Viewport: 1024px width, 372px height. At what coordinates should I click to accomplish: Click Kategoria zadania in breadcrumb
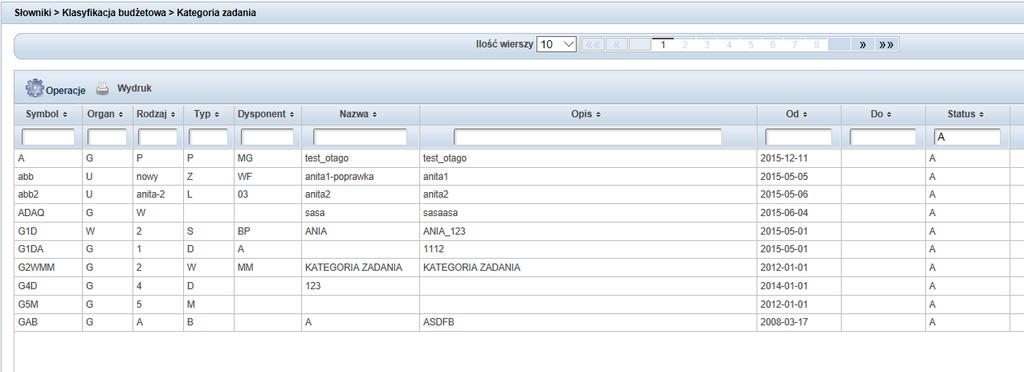tap(217, 12)
